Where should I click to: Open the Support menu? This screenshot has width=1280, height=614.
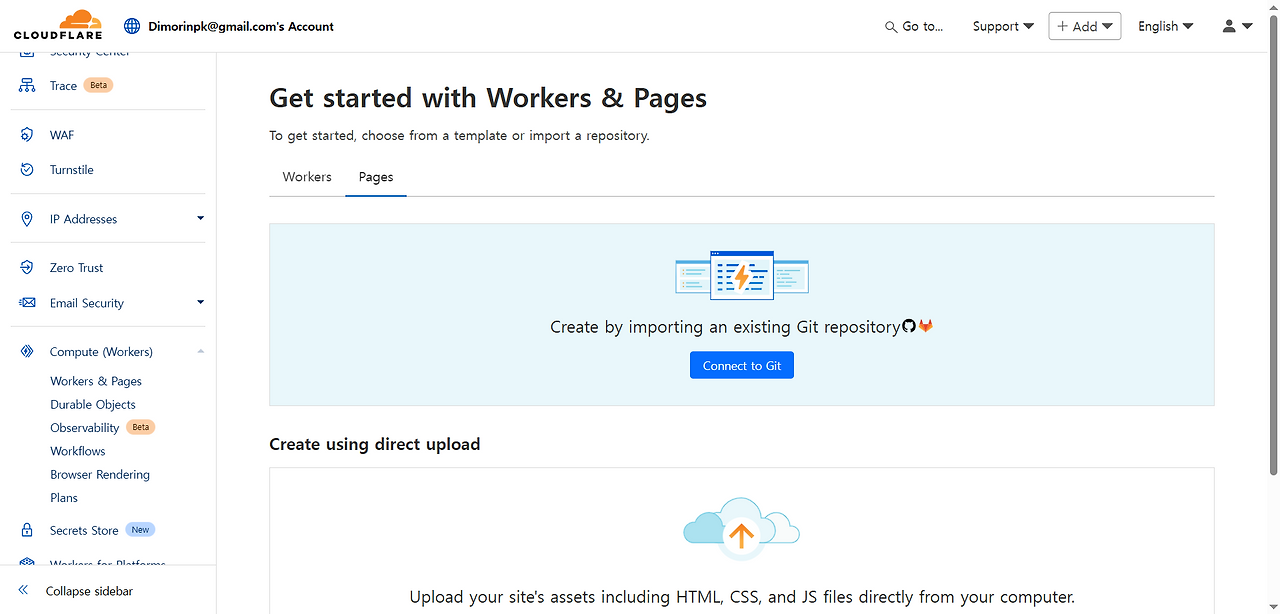click(1001, 26)
